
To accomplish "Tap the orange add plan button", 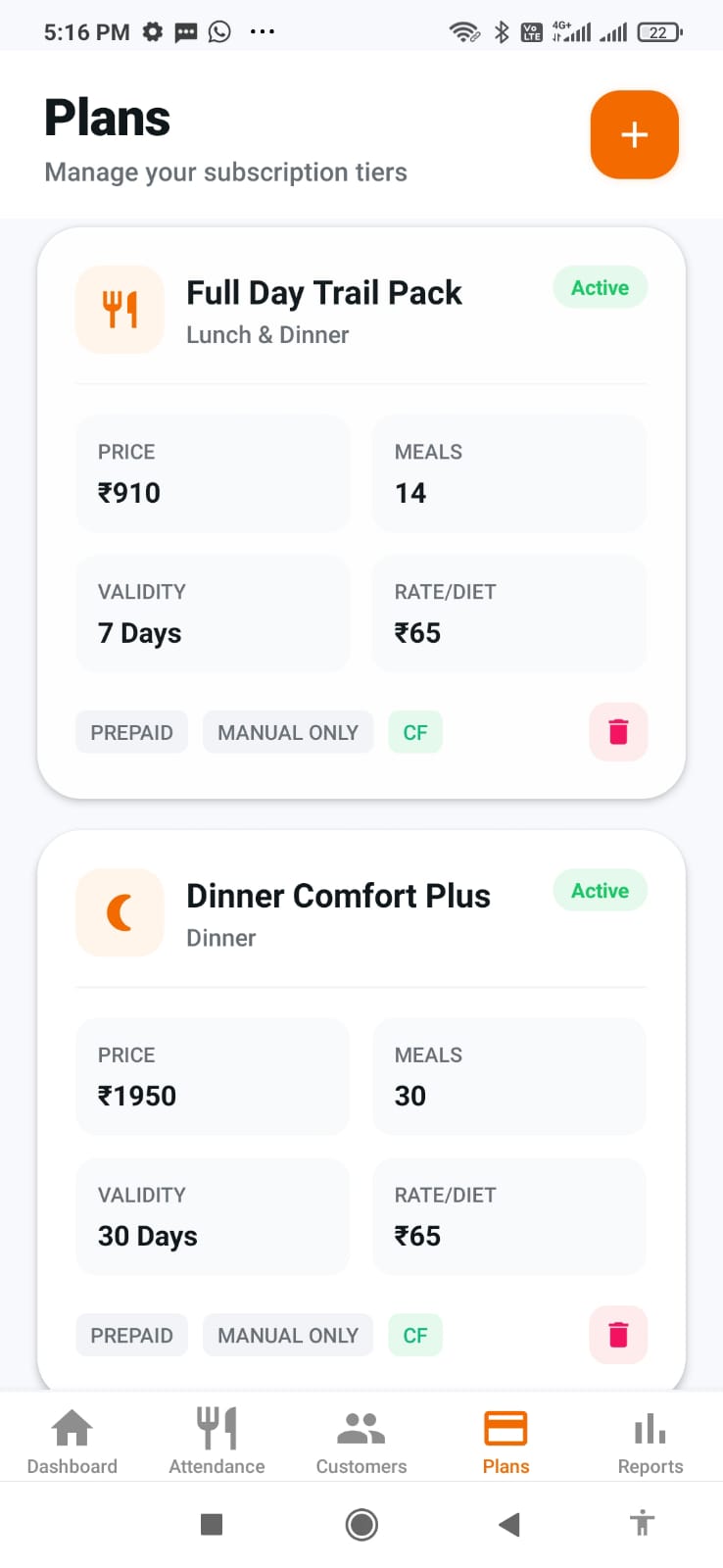I will pyautogui.click(x=634, y=135).
